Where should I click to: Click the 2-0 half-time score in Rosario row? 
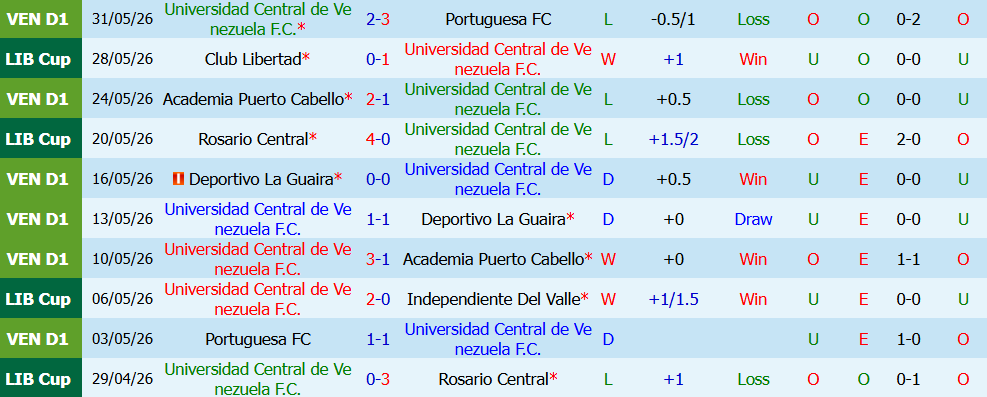coord(908,139)
